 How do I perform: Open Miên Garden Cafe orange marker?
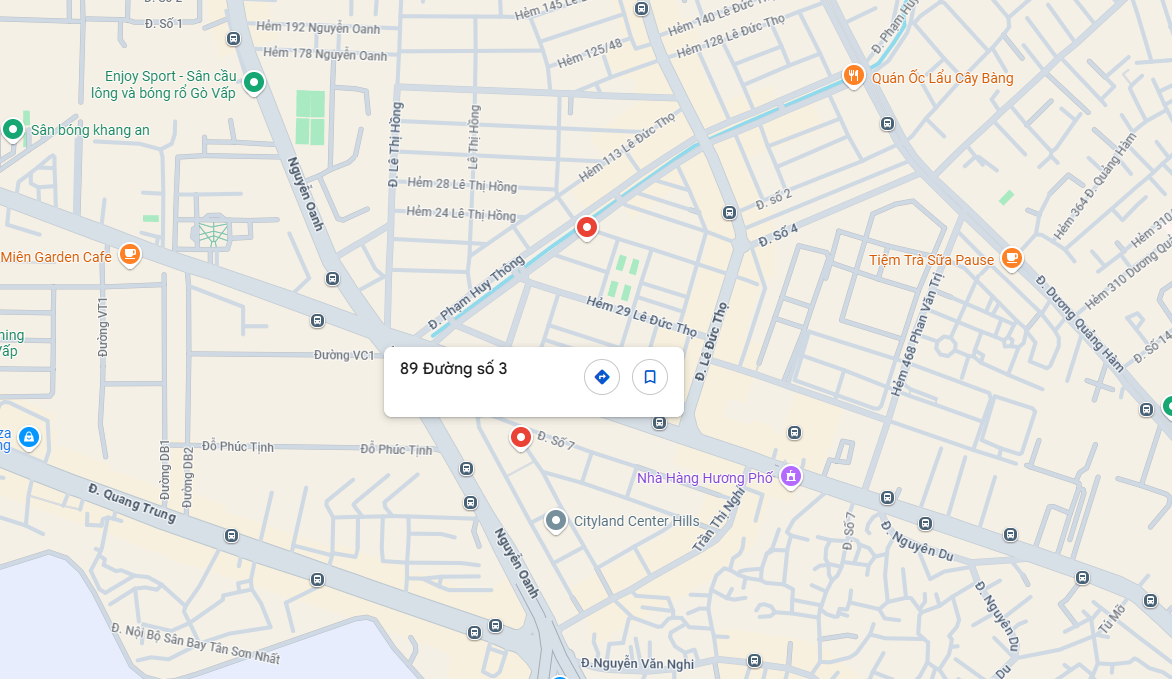(x=130, y=255)
